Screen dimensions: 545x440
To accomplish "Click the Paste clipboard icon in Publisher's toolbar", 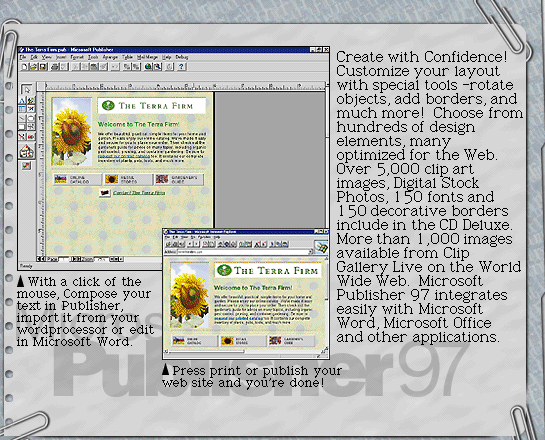I will pyautogui.click(x=94, y=67).
